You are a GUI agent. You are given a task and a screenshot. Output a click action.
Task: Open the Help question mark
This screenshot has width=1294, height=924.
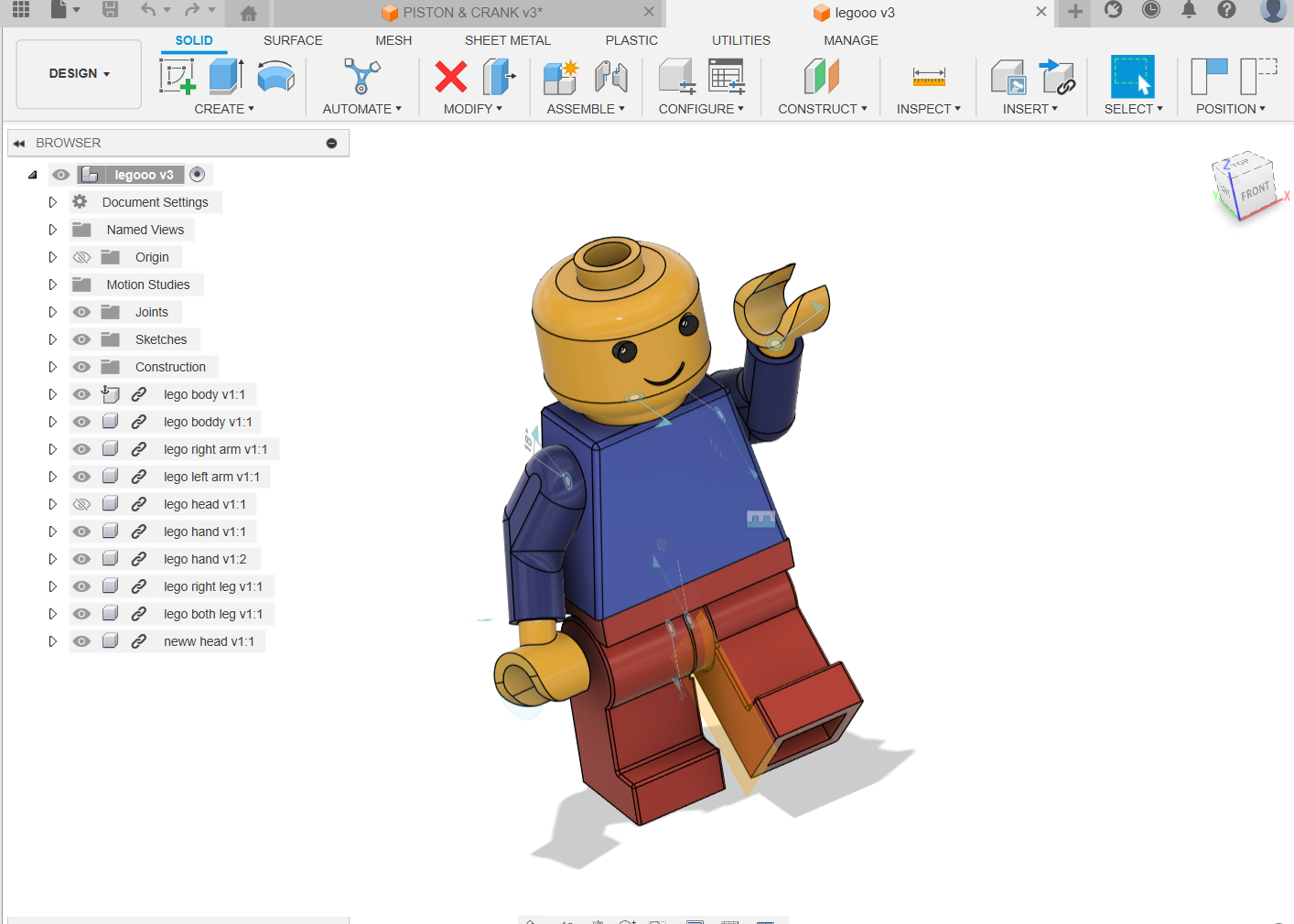[x=1226, y=10]
